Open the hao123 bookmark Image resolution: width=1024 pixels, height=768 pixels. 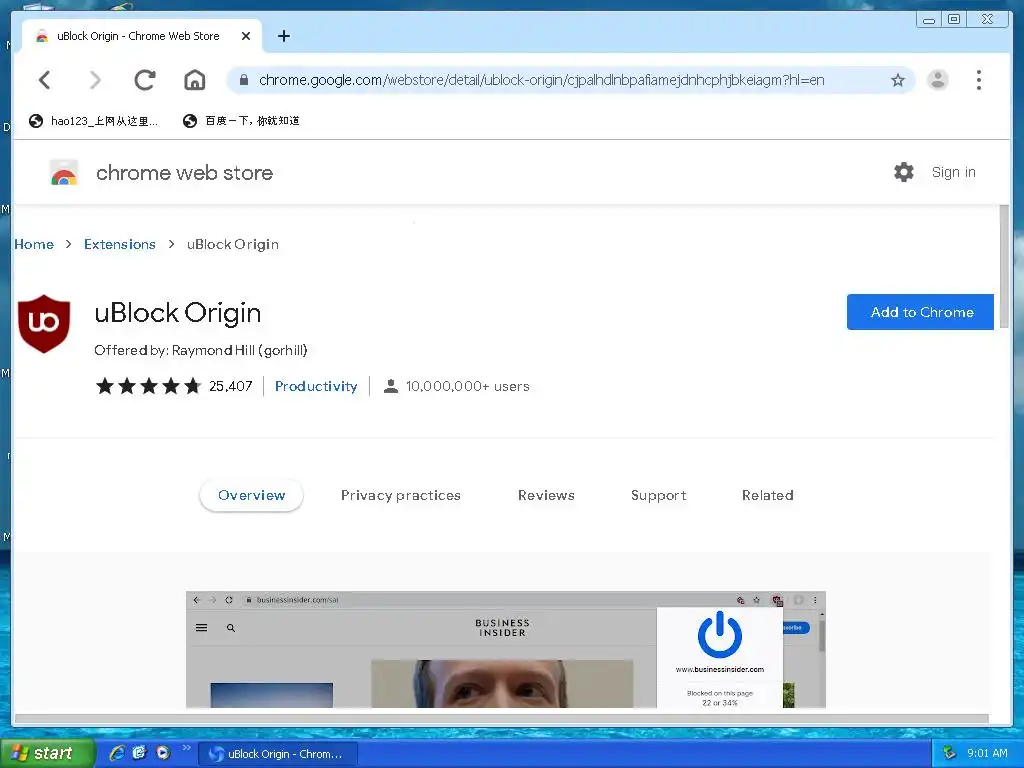(x=93, y=121)
